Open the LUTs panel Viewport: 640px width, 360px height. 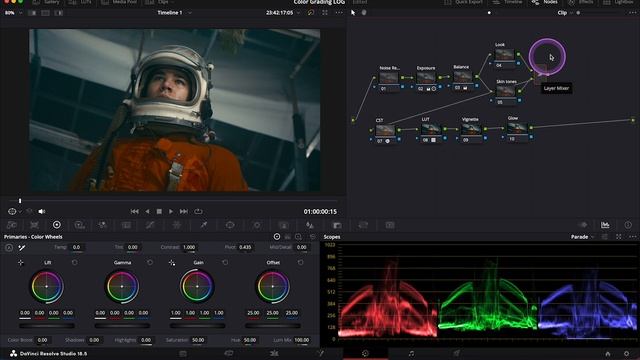tap(80, 2)
